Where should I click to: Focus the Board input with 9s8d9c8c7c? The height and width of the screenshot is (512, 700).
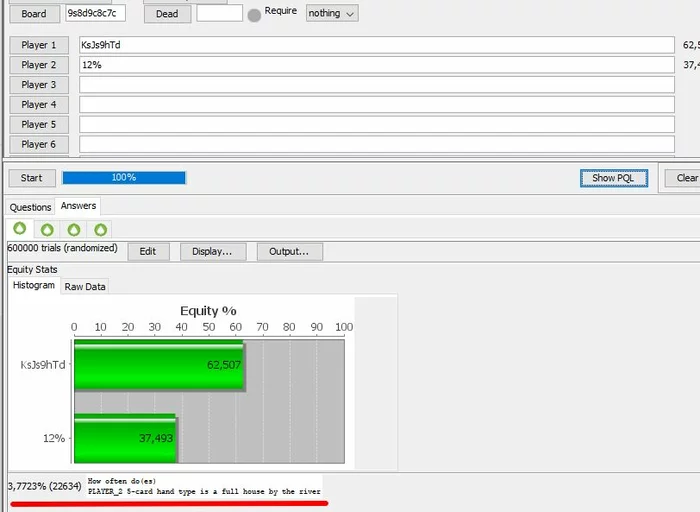95,13
